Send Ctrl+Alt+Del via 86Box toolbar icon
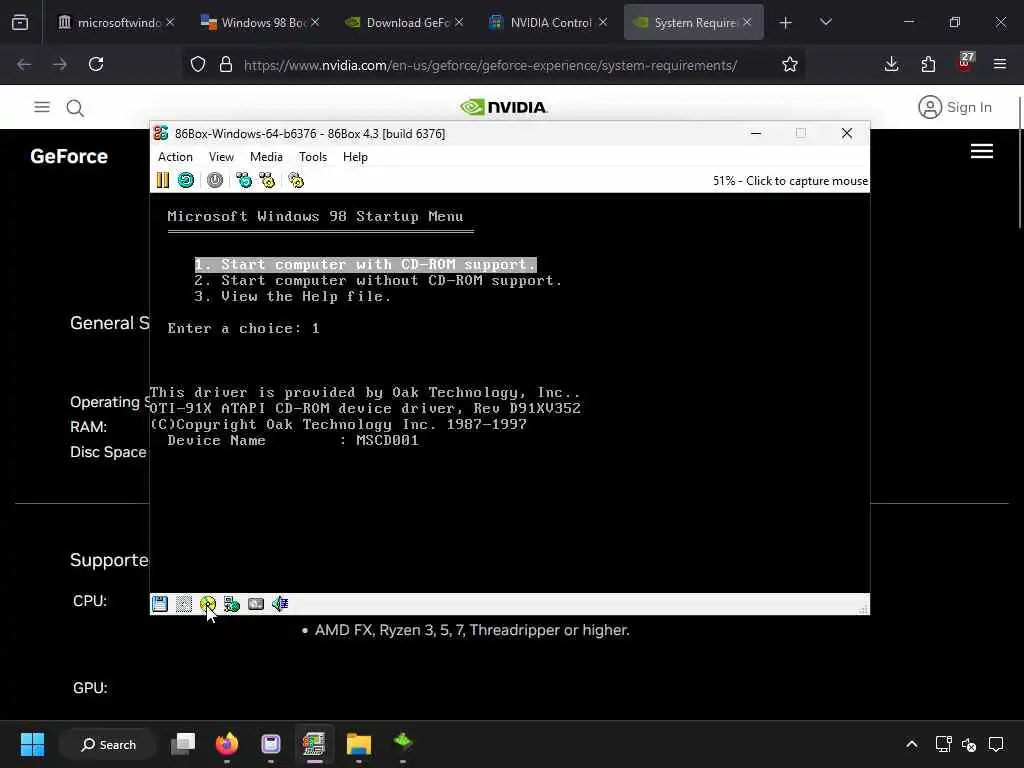The height and width of the screenshot is (768, 1024). 244,180
